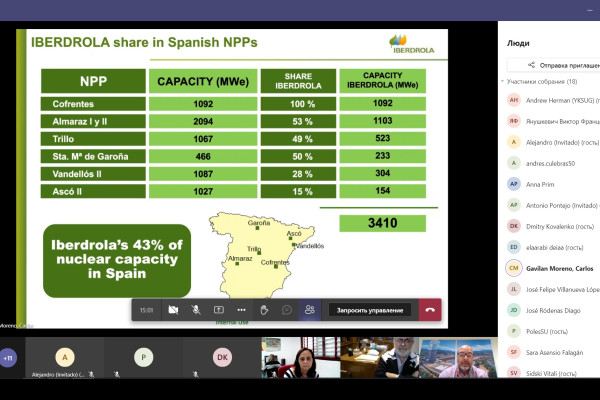Viewport: 600px width, 400px height.
Task: Click the DK participant avatar tile
Action: tap(223, 357)
